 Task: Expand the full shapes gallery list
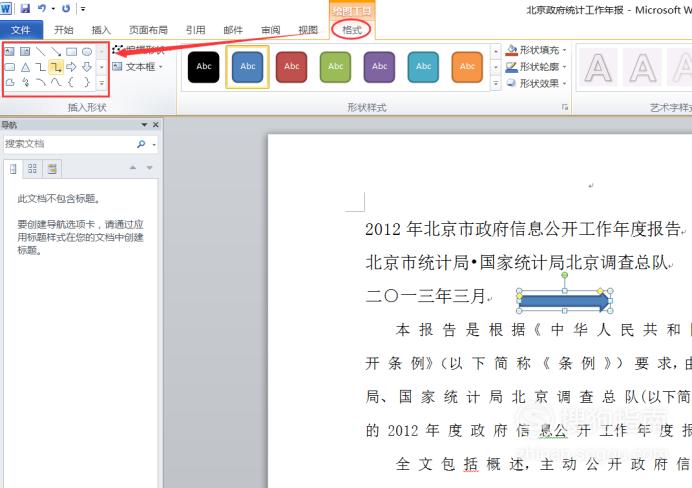pos(102,83)
